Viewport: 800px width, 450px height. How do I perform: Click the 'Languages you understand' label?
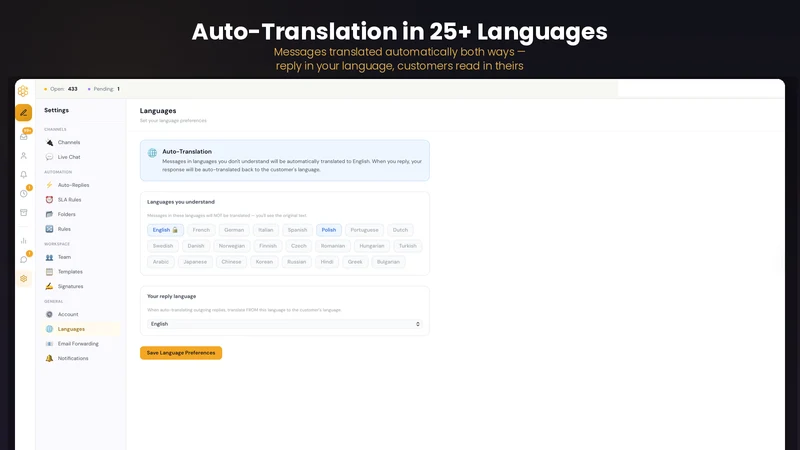click(181, 202)
